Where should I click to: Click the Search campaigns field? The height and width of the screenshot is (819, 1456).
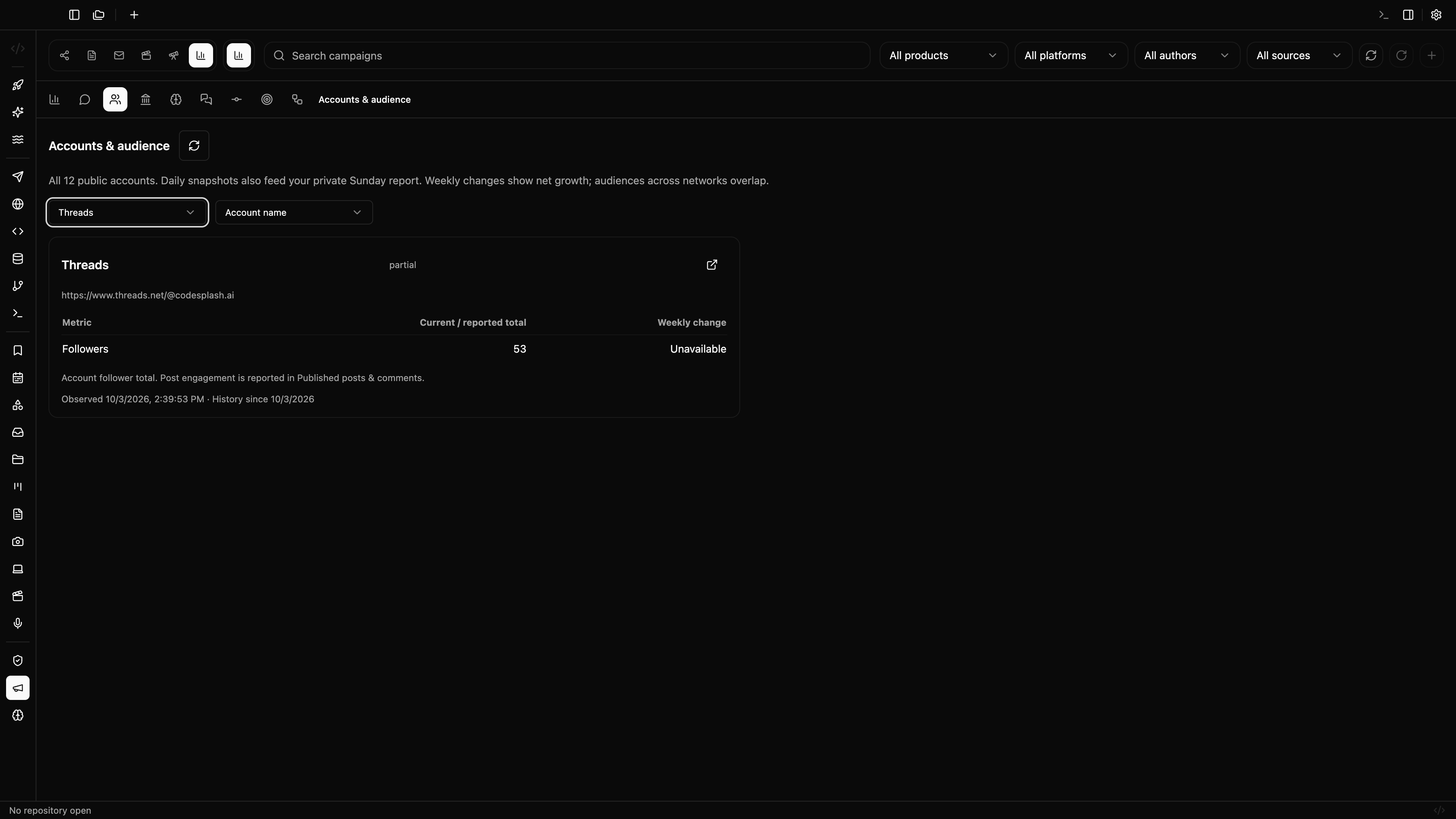coord(567,55)
